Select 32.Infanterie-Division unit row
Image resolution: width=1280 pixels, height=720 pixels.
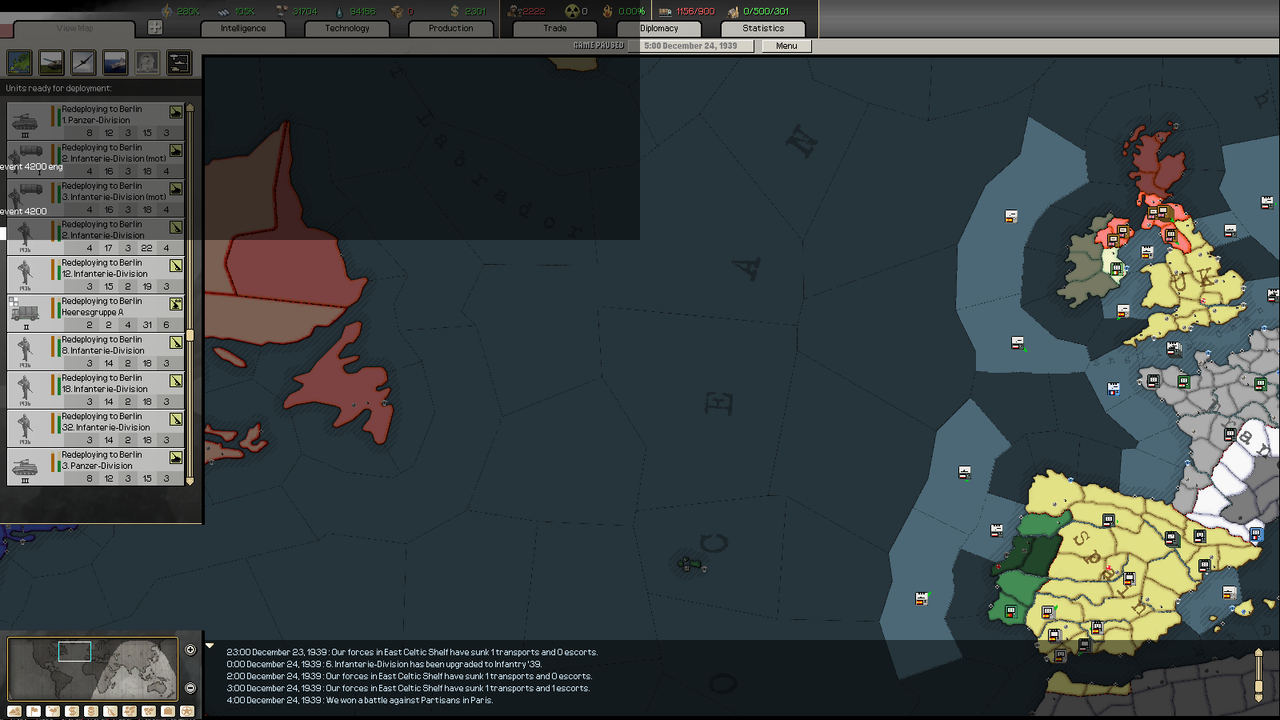click(x=96, y=429)
